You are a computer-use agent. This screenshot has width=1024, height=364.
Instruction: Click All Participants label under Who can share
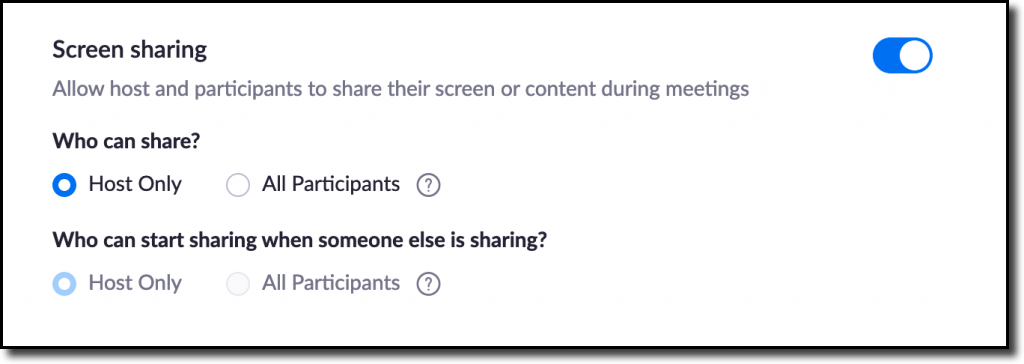click(x=331, y=185)
